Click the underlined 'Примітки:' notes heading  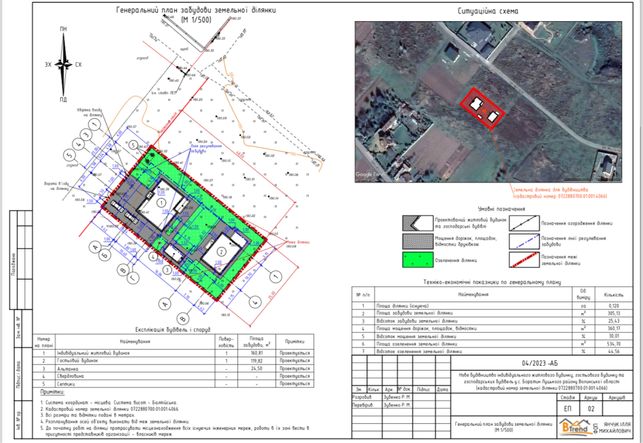[51, 393]
